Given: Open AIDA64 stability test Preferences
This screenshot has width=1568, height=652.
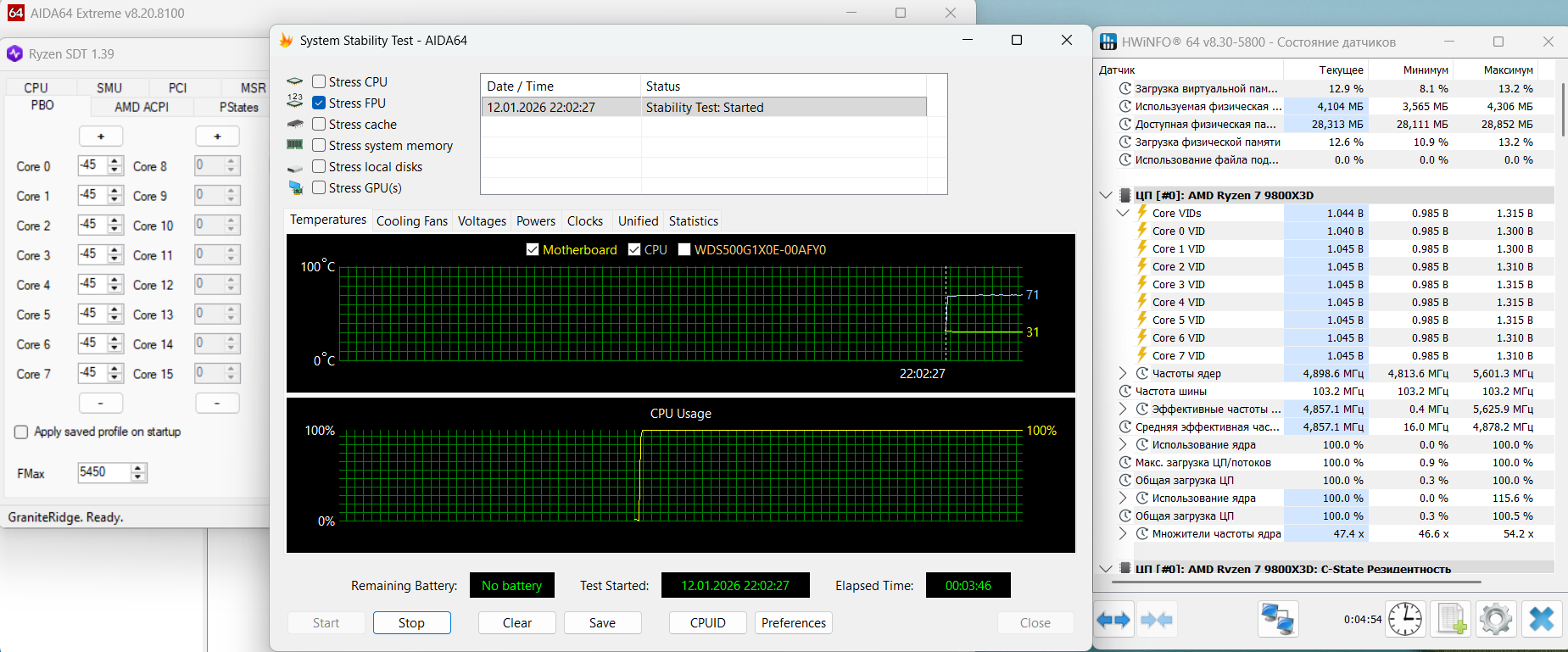Looking at the screenshot, I should pos(794,622).
